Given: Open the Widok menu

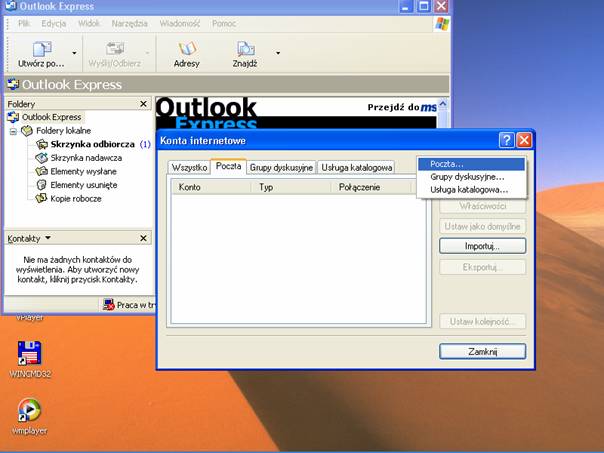Looking at the screenshot, I should tap(89, 23).
